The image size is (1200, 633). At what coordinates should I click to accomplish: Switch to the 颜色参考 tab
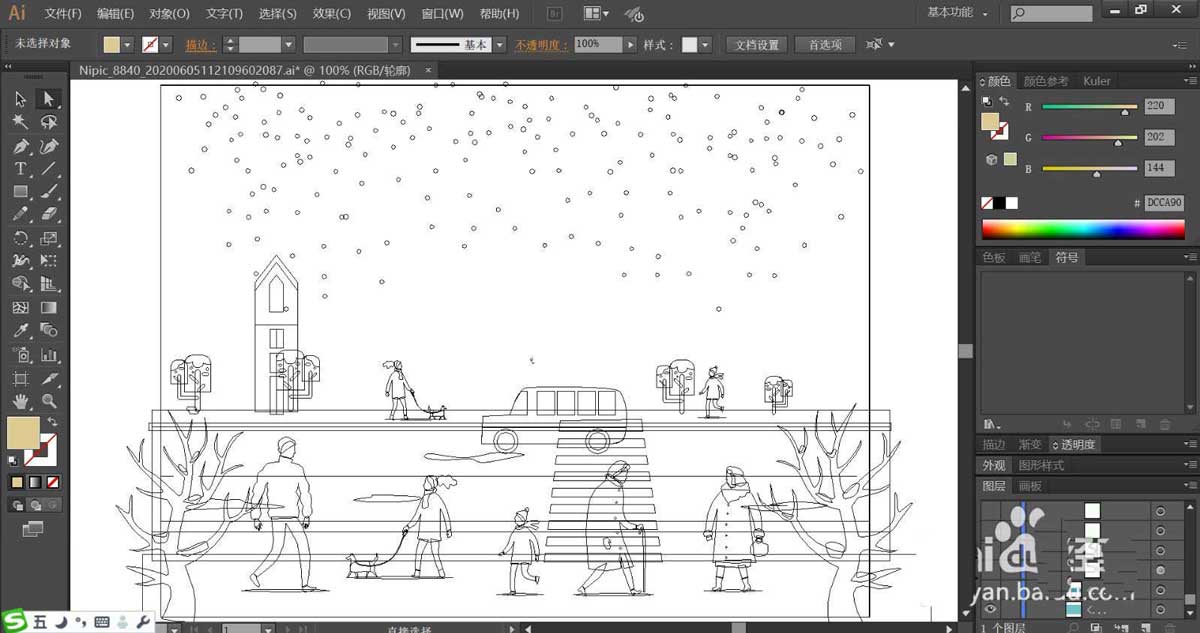pos(1046,81)
